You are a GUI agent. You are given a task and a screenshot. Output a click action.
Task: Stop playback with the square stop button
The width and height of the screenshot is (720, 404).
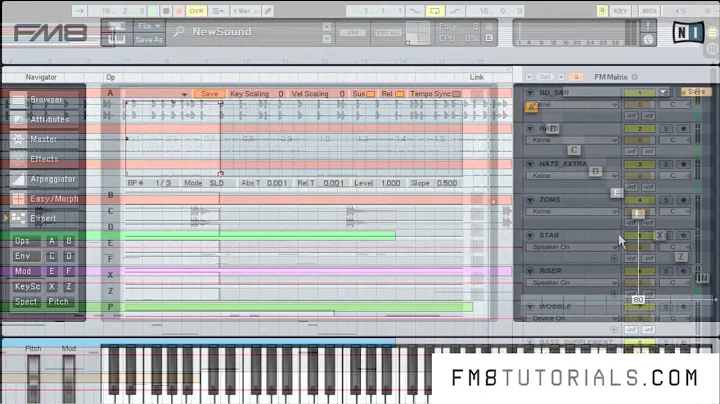[166, 11]
